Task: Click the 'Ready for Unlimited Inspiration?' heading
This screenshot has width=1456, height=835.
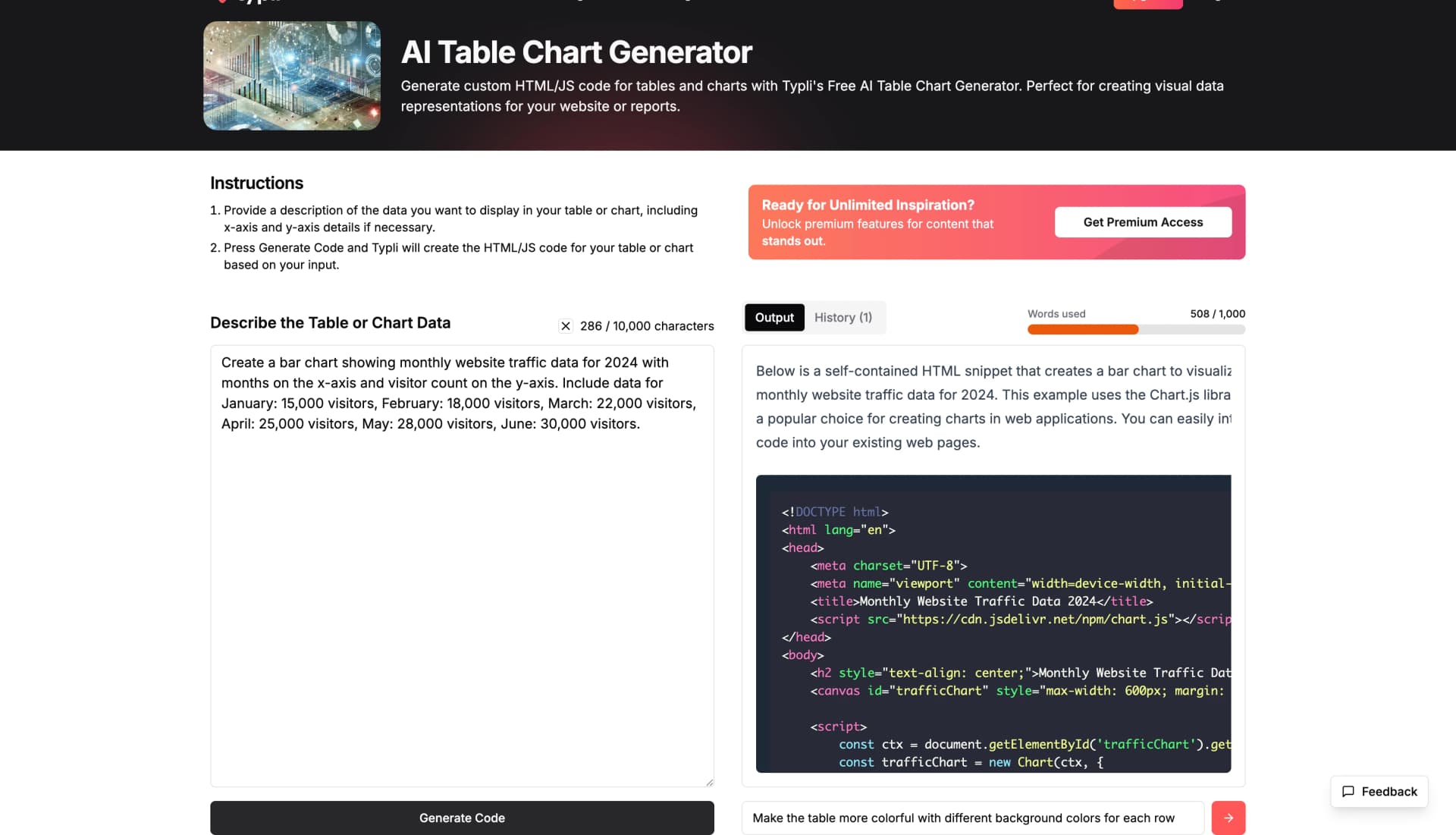Action: coord(868,205)
